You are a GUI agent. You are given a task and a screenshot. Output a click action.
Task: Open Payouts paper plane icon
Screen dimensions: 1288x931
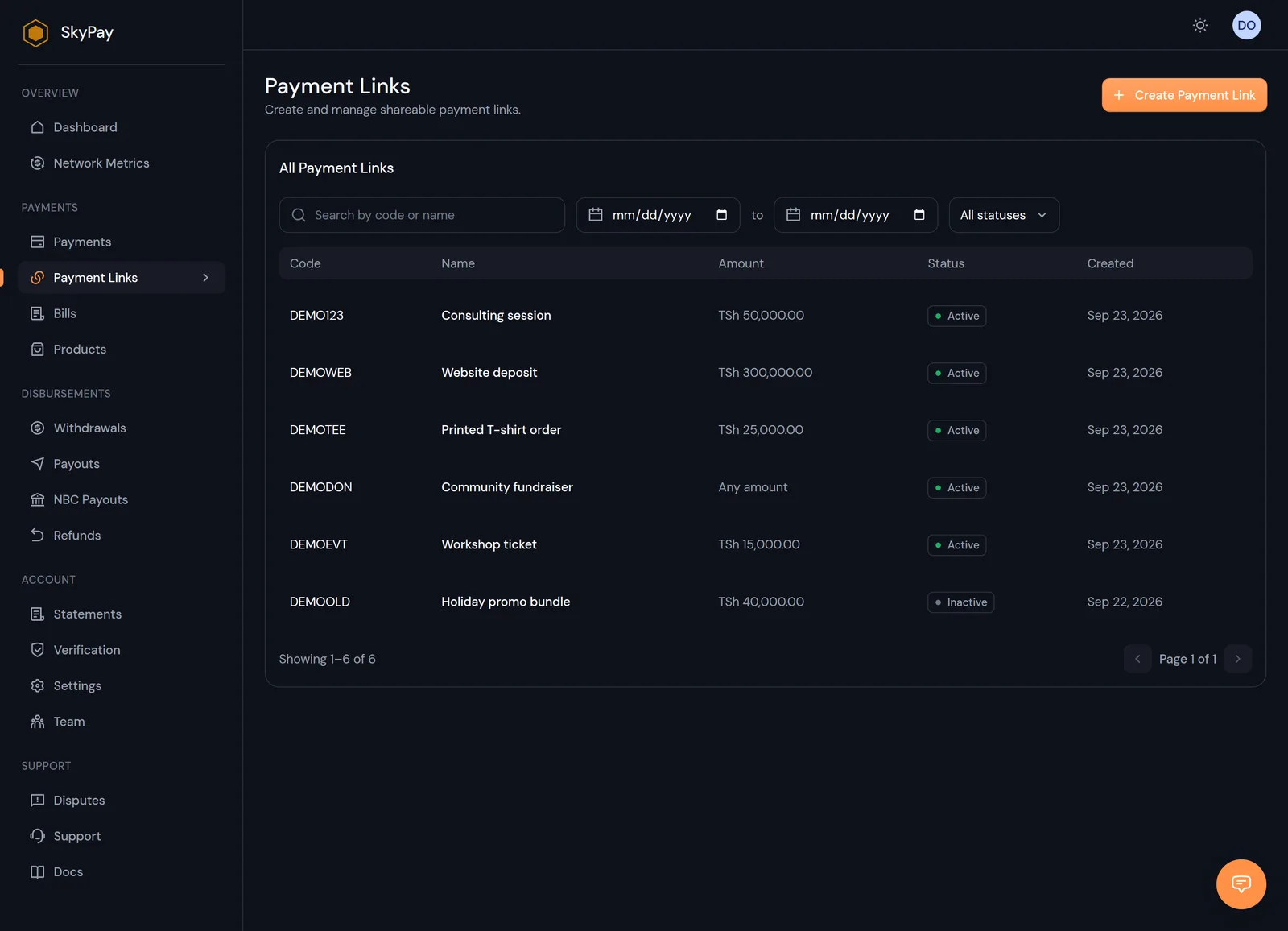[37, 463]
